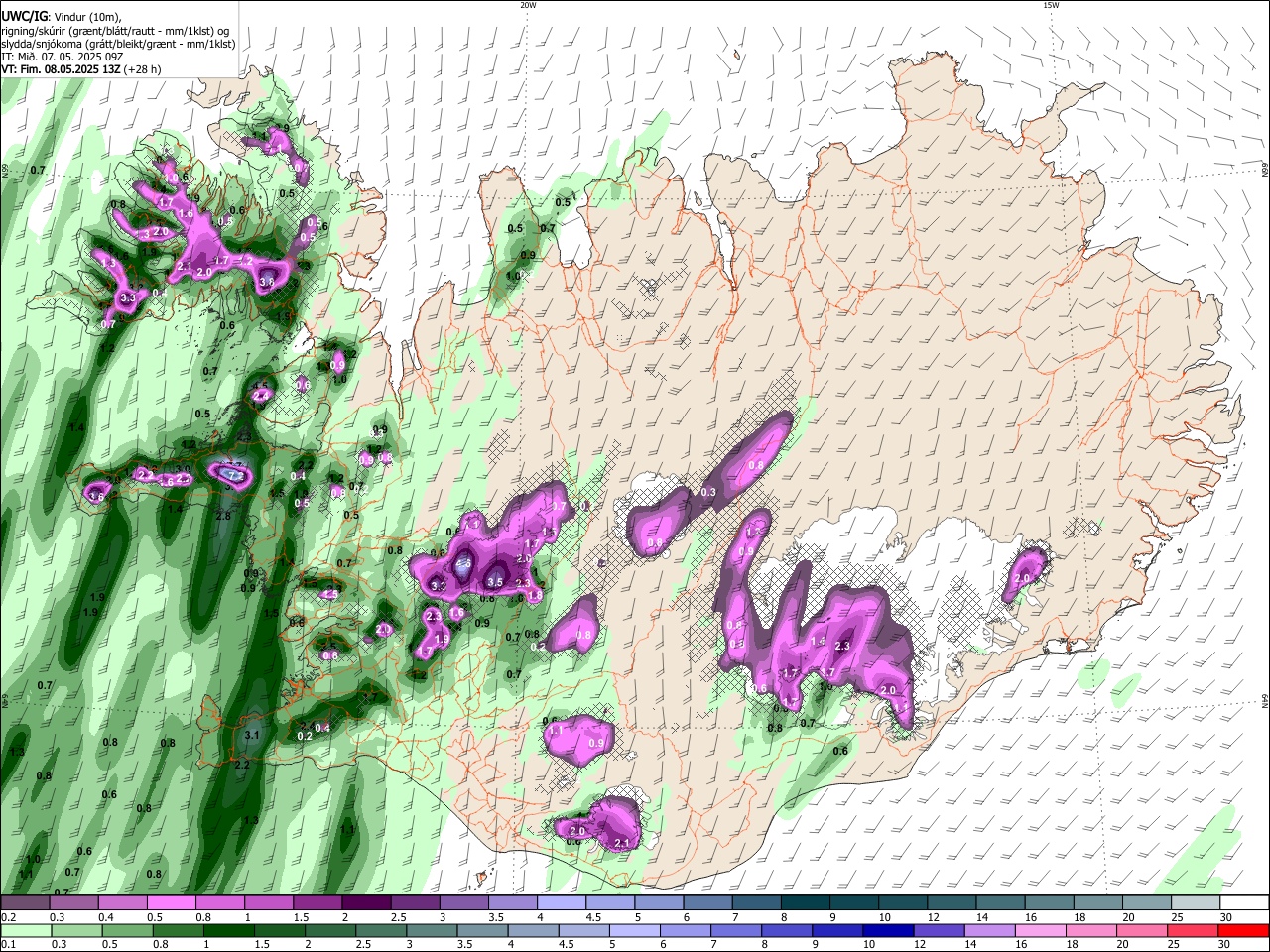Viewport: 1270px width, 952px height.
Task: Click the 'VT: Fim. 08.05.2025 13Z (+28 h)' line
Action: coord(81,69)
